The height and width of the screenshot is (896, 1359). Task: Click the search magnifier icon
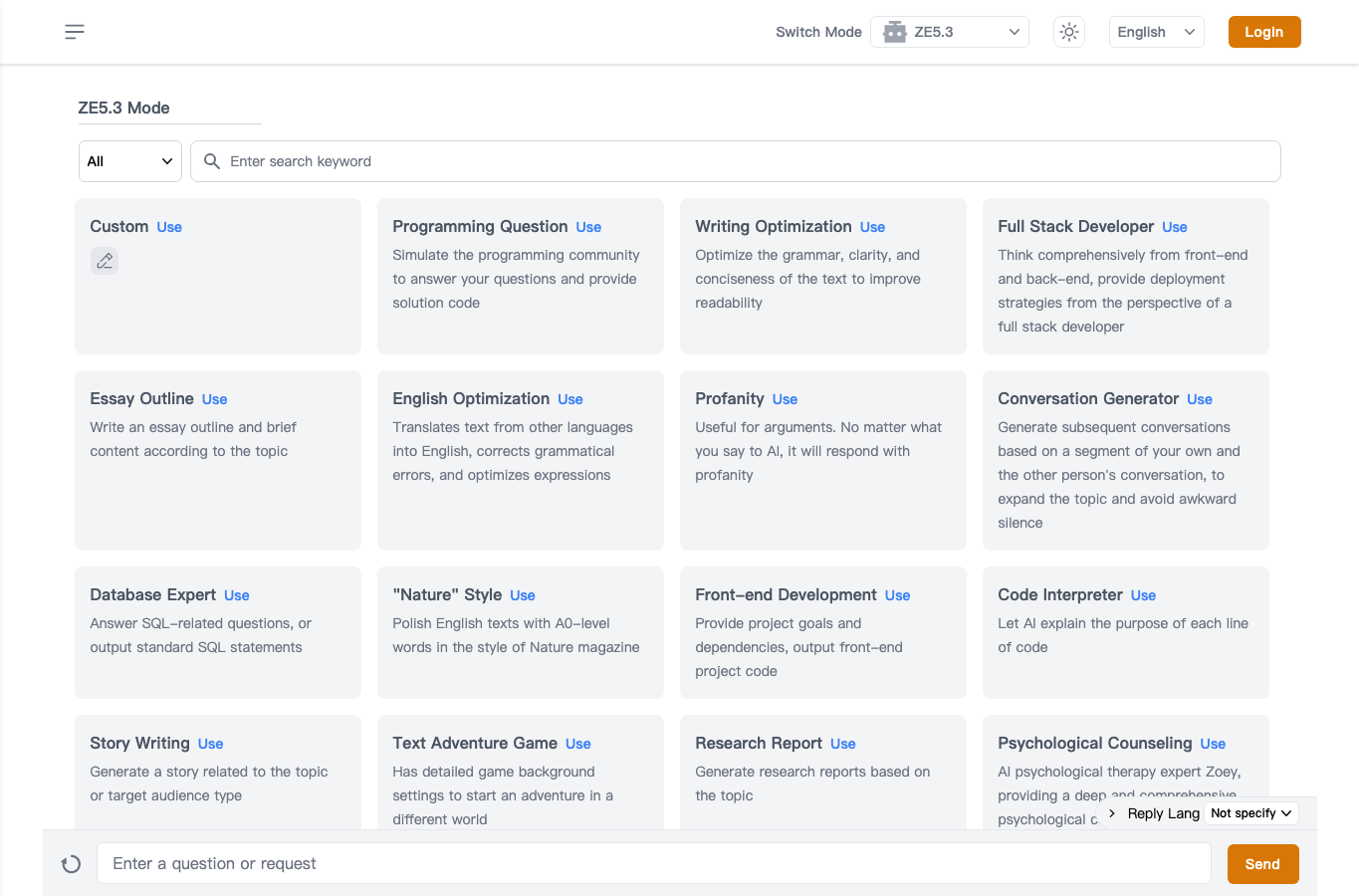pyautogui.click(x=212, y=161)
